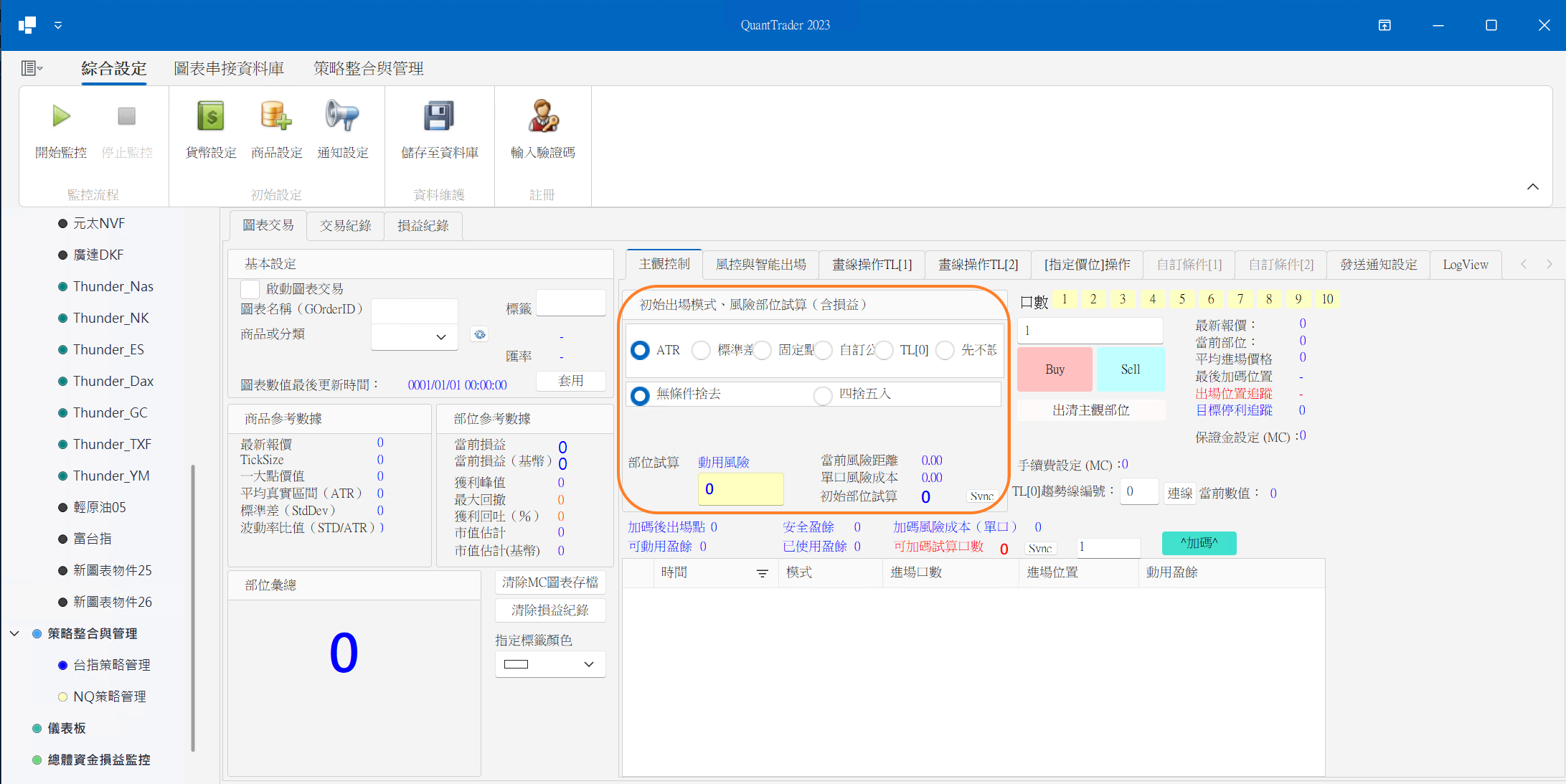The height and width of the screenshot is (784, 1566).
Task: Click the 清除損益紀錄 button
Action: point(549,610)
